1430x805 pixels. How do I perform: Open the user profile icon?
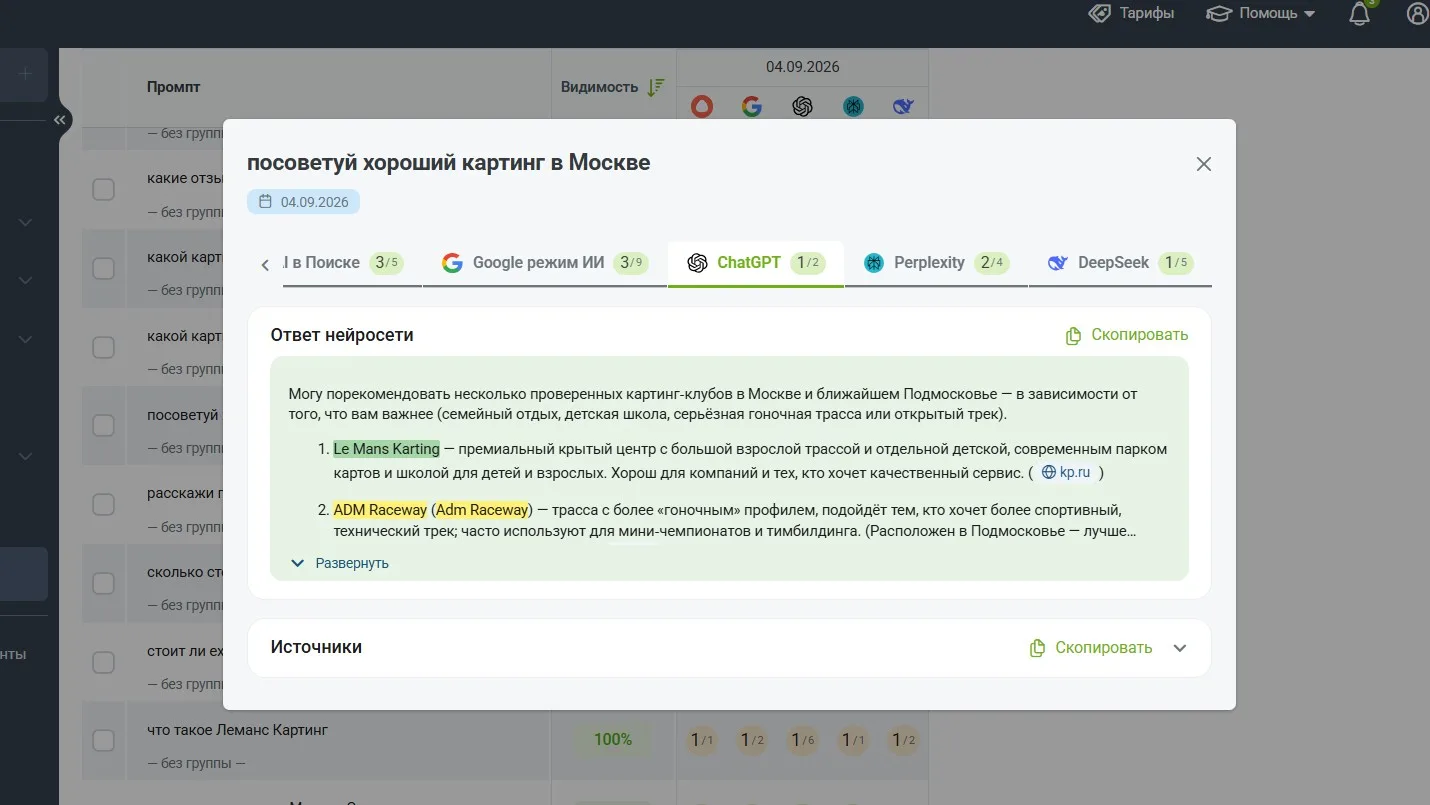click(1418, 14)
